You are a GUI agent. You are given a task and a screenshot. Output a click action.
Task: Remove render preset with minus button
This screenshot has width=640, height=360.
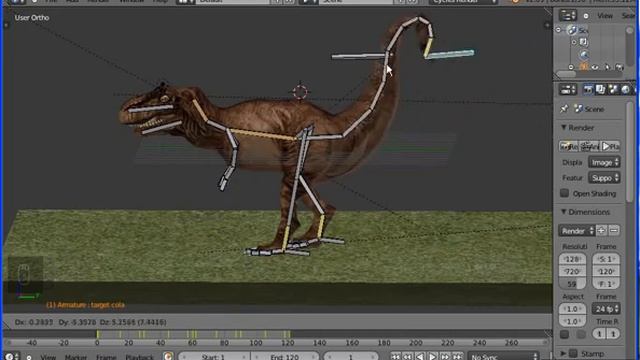[x=614, y=231]
